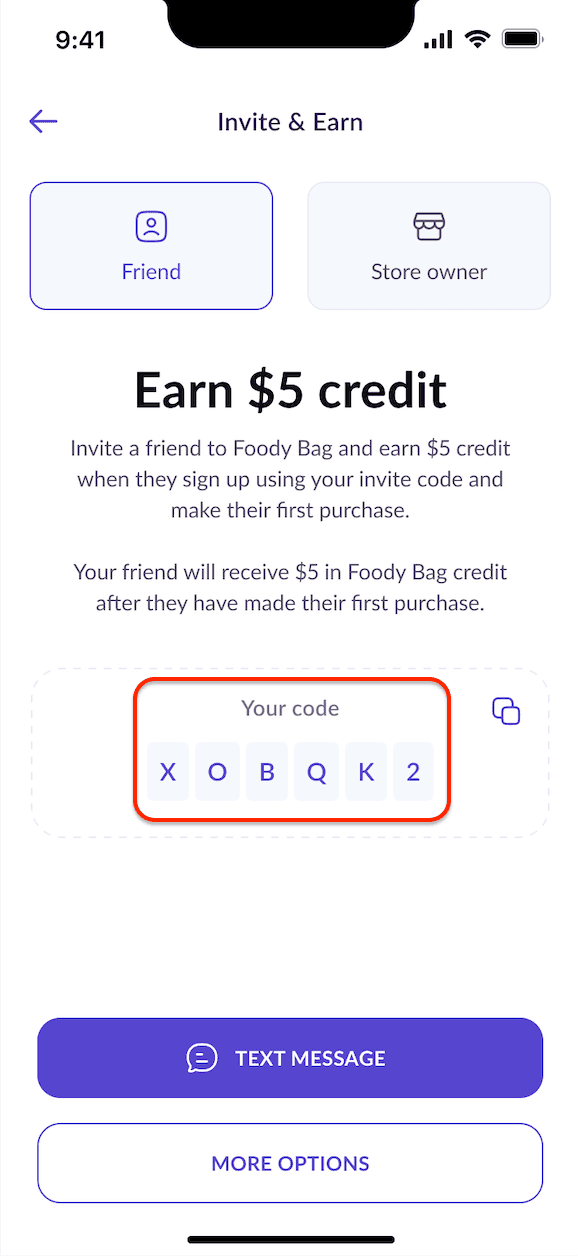Click the speech bubble icon in TEXT MESSAGE

point(201,1057)
